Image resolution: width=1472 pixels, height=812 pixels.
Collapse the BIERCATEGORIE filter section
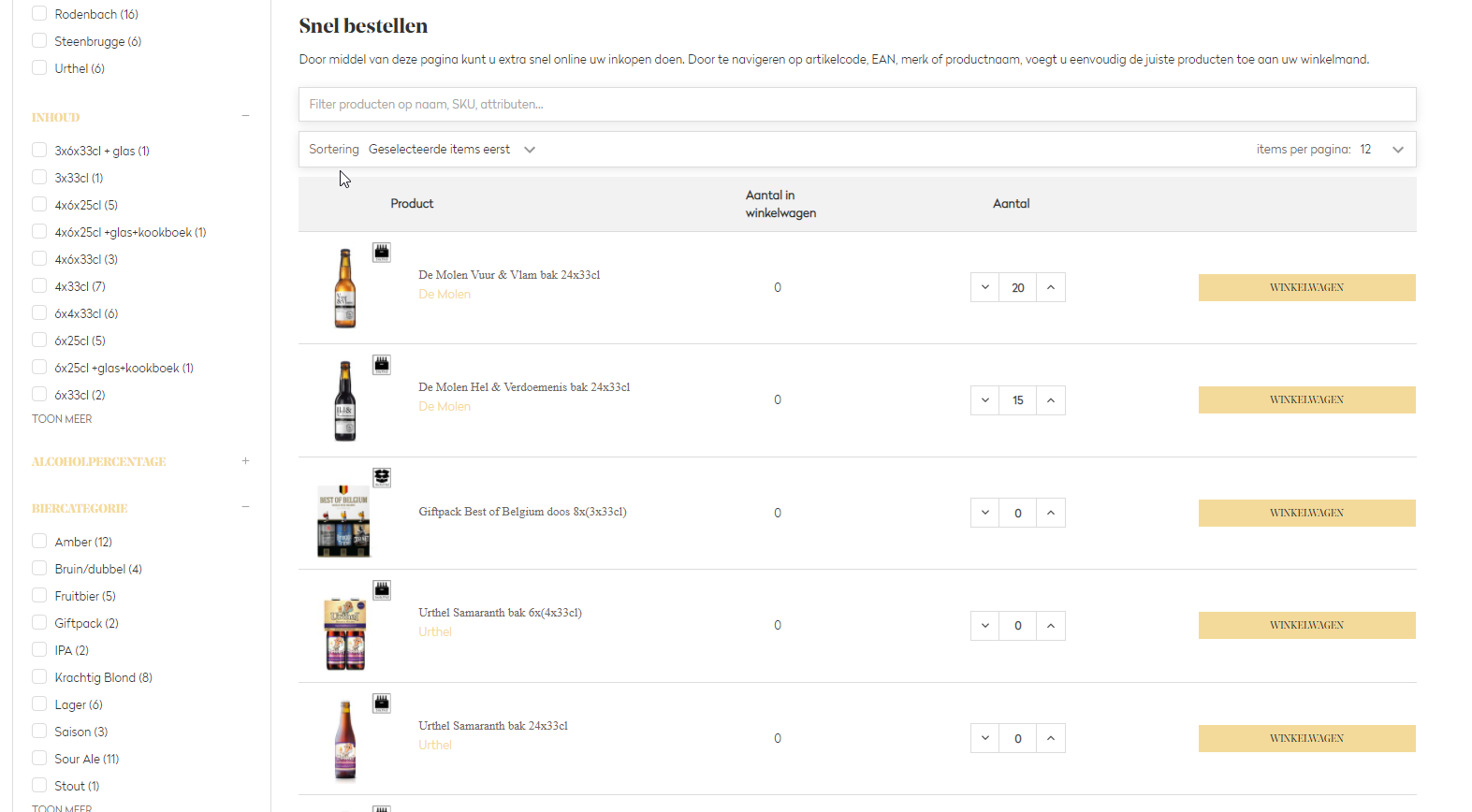coord(245,507)
